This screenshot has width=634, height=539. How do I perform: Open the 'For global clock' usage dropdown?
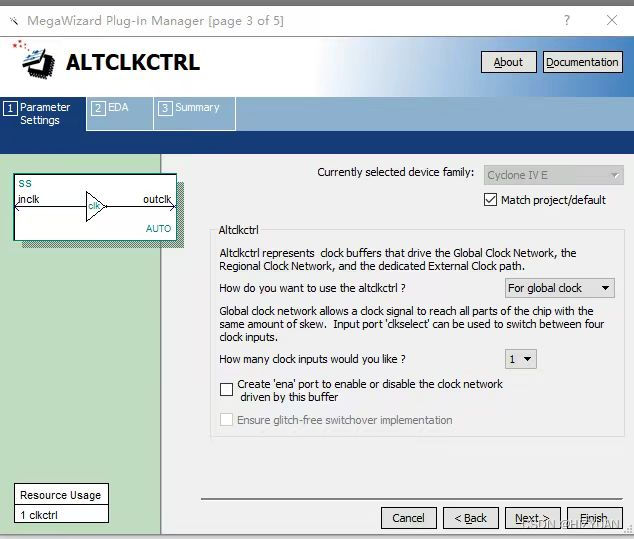pos(560,288)
